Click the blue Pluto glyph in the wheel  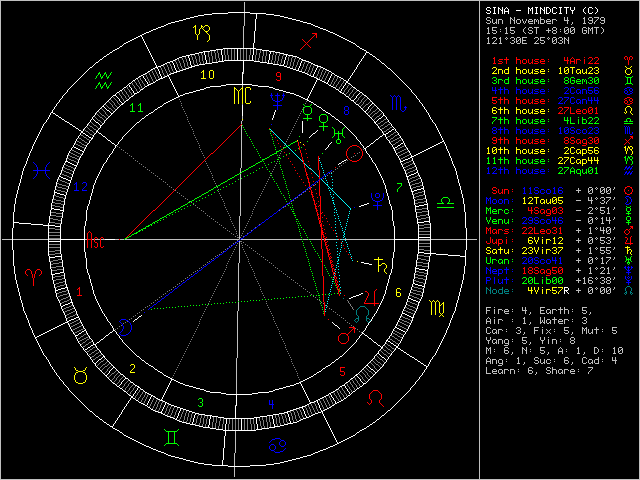pos(377,199)
